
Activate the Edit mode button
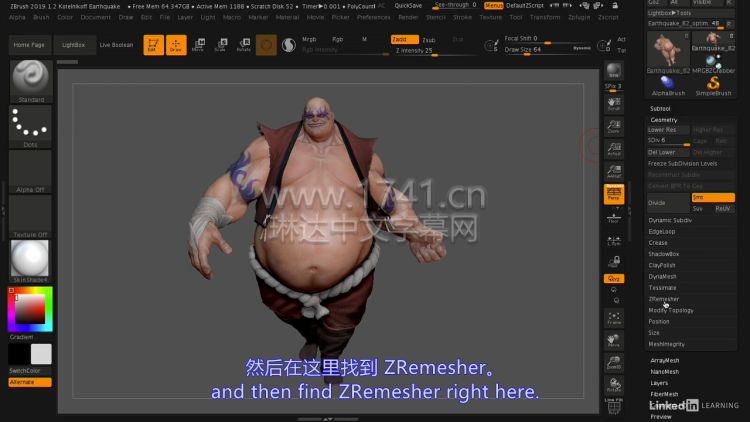153,44
